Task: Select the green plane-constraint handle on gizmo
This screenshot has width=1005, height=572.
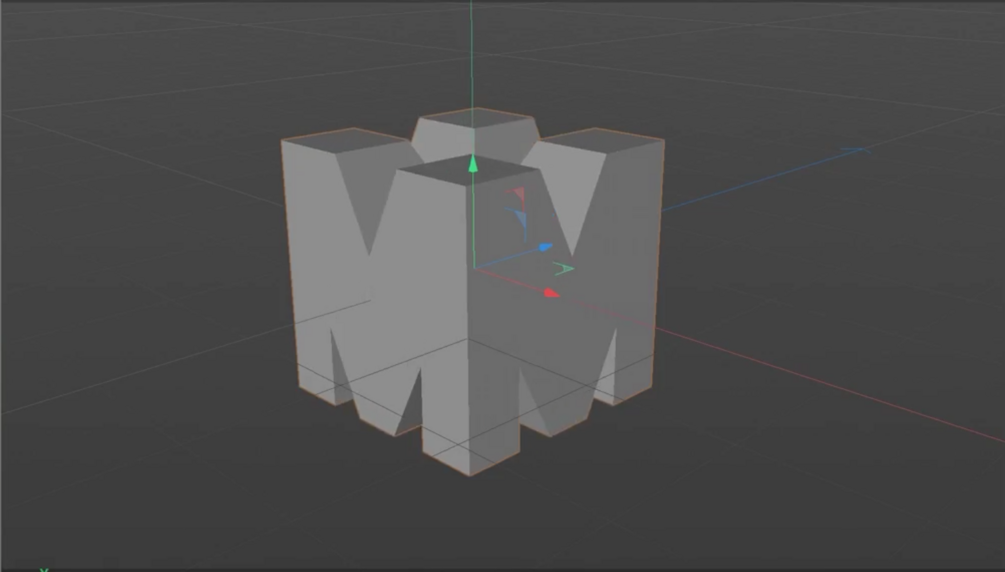Action: tap(563, 269)
